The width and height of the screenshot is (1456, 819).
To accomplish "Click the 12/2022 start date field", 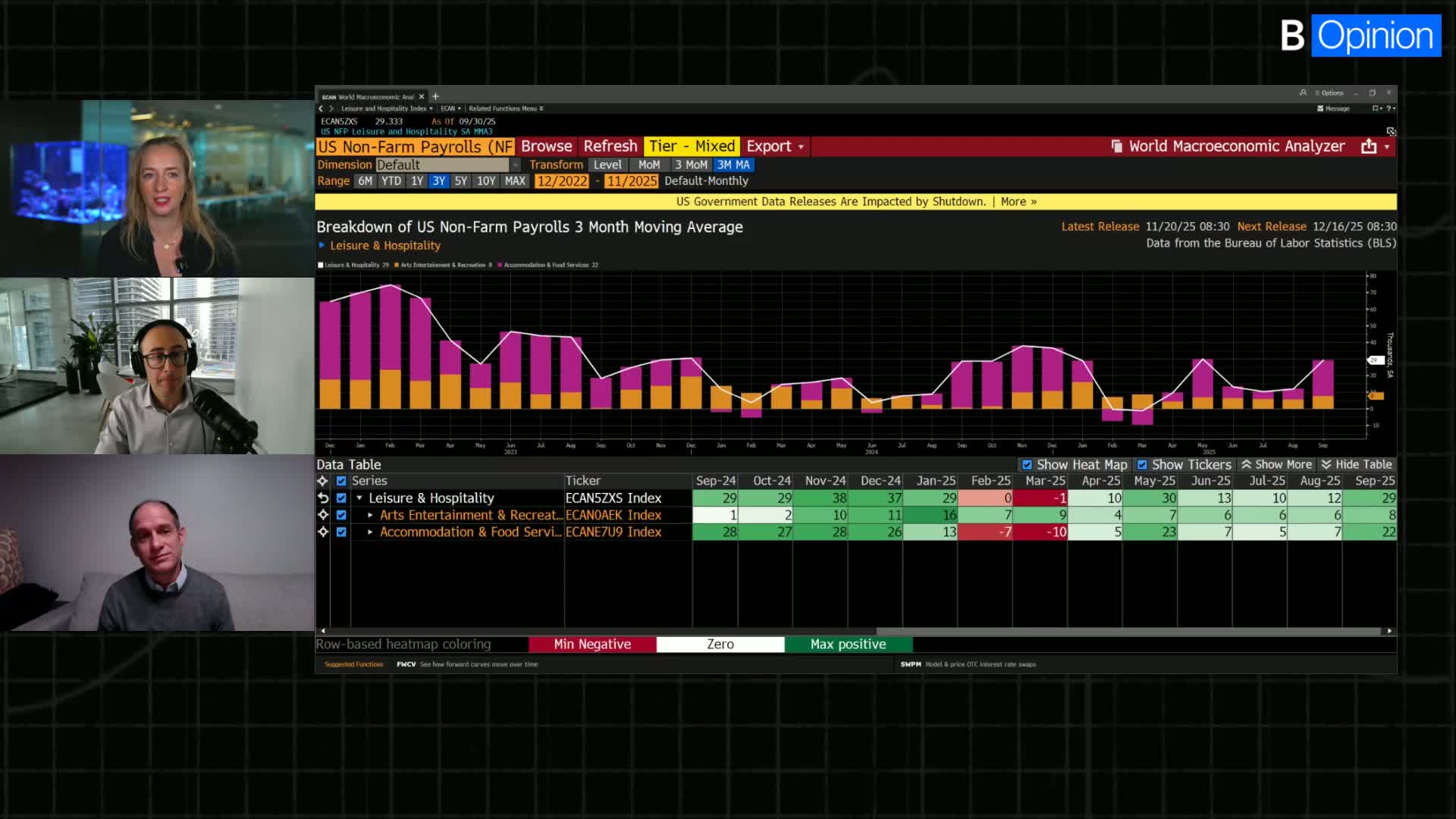I will tap(561, 181).
